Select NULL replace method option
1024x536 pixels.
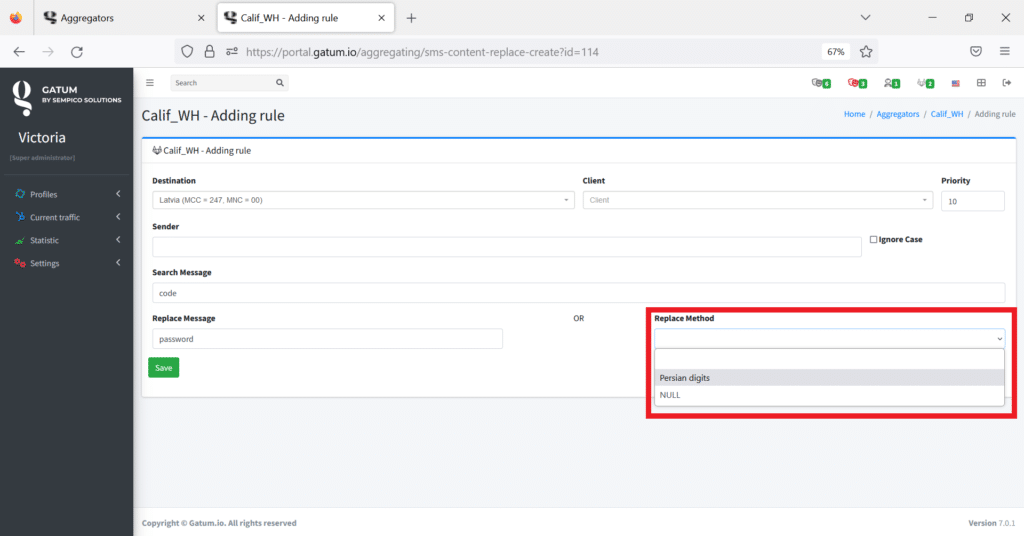(829, 395)
